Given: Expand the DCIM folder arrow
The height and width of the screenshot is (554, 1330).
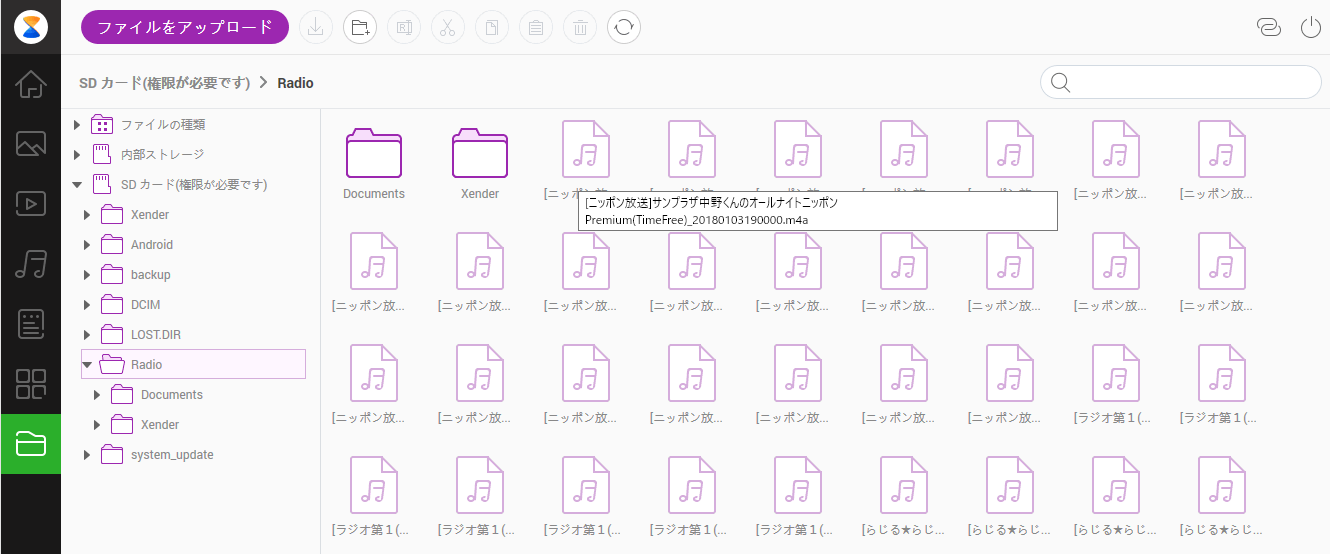Looking at the screenshot, I should pyautogui.click(x=87, y=304).
